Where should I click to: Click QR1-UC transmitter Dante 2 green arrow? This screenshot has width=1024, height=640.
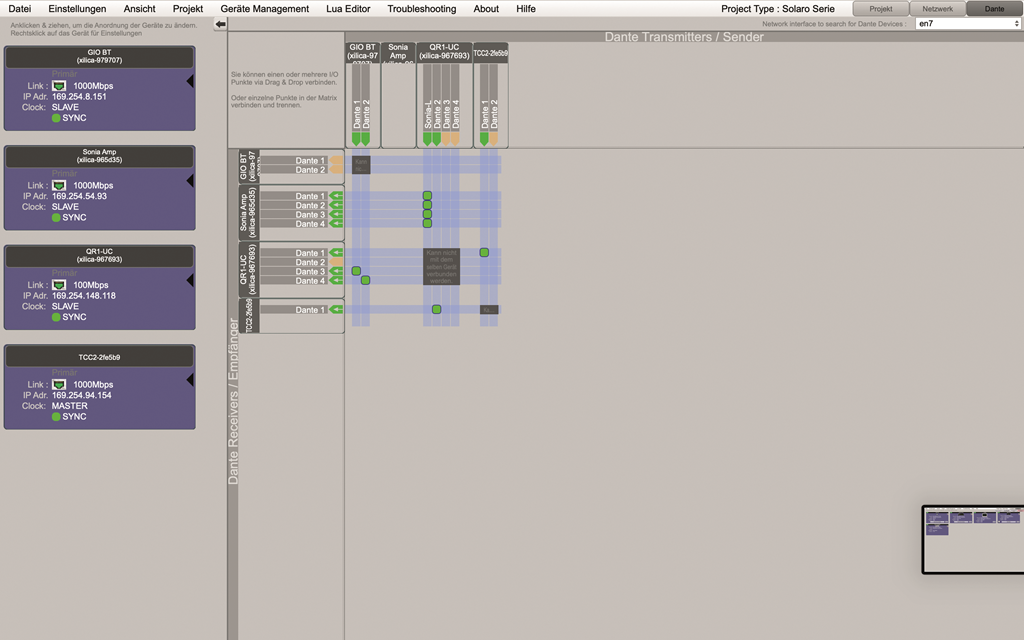[x=436, y=138]
